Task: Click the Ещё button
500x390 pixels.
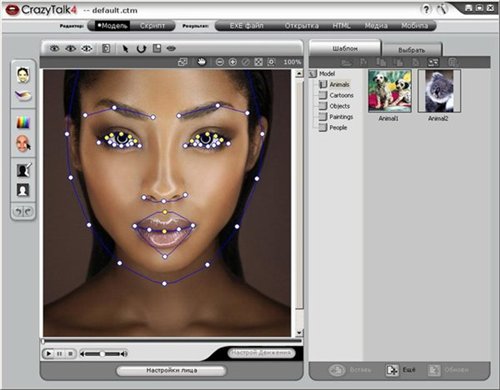Action: coord(401,370)
